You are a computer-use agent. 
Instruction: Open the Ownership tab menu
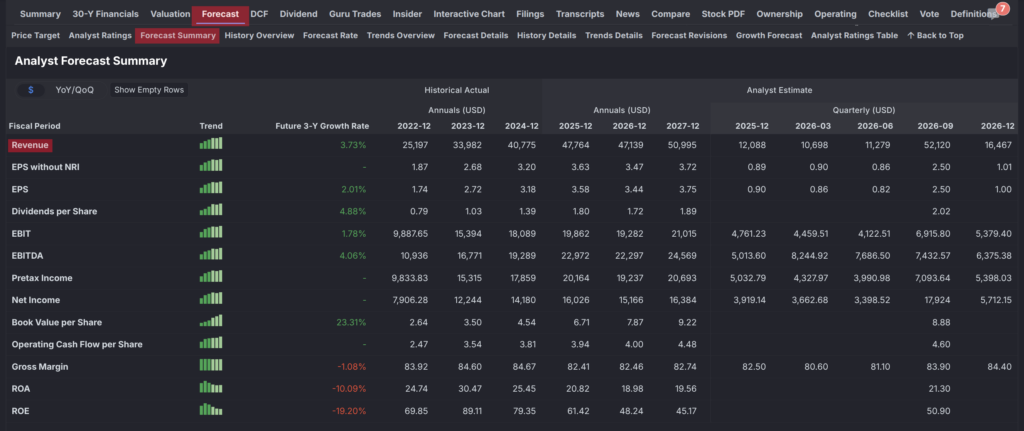(x=779, y=14)
